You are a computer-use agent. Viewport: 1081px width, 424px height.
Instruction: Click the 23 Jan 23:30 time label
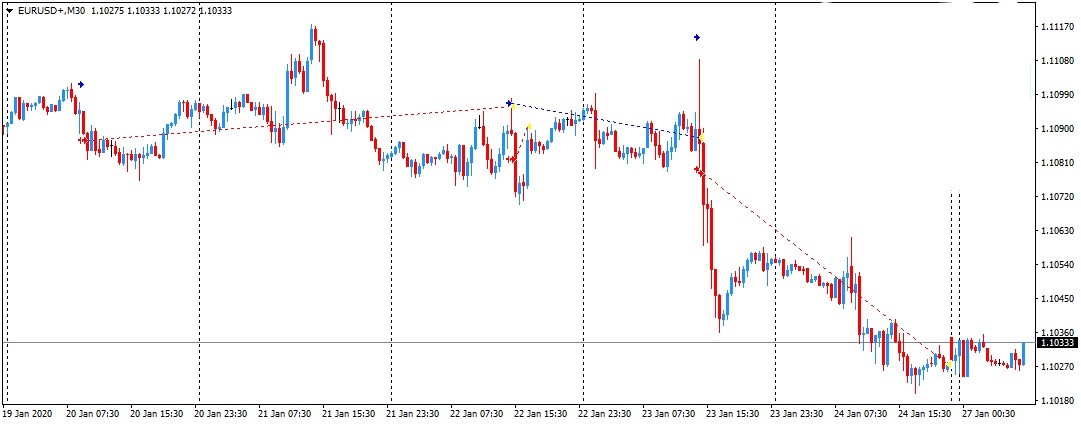pos(796,414)
